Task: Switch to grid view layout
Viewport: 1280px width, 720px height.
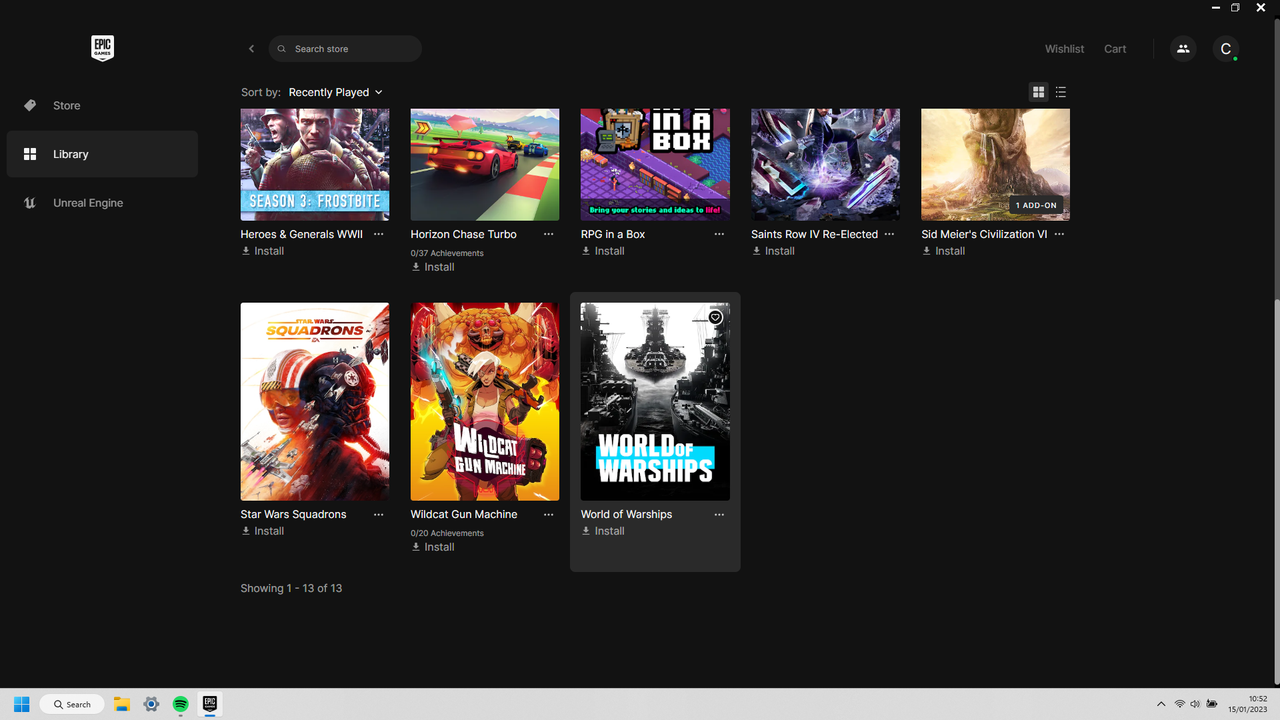Action: pos(1038,92)
